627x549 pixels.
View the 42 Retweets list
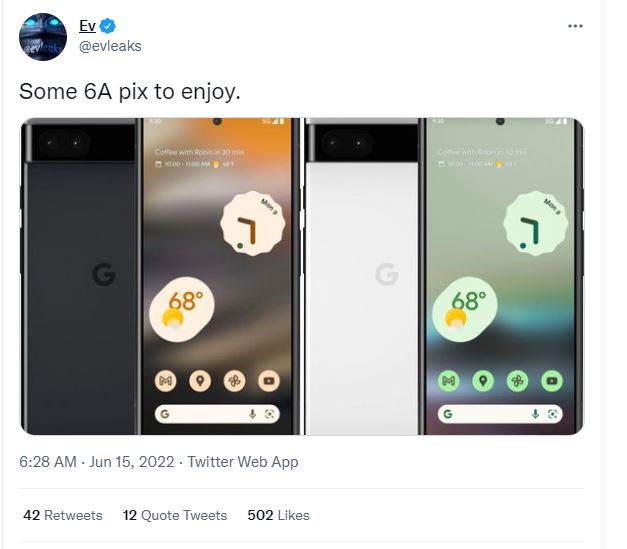click(63, 515)
